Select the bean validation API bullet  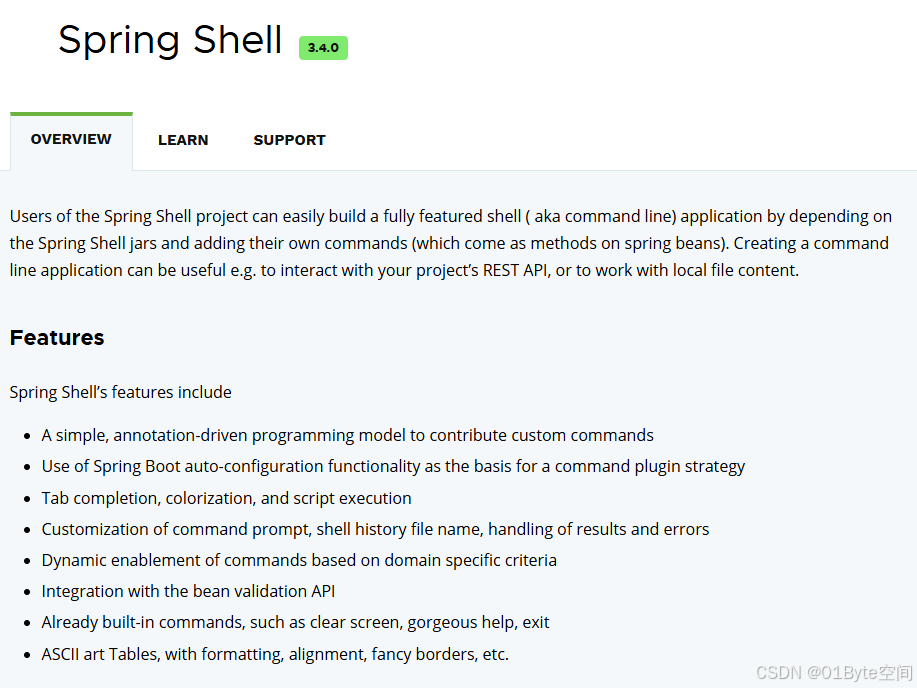[x=188, y=591]
